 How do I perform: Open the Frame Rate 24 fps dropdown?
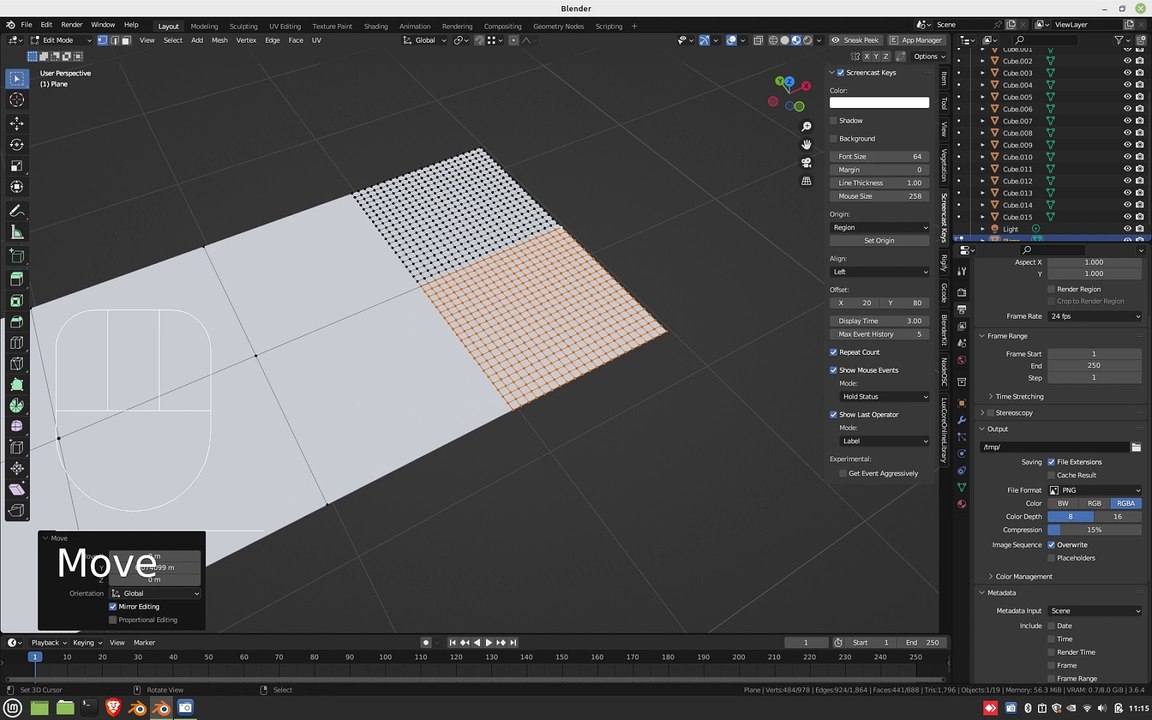point(1095,317)
